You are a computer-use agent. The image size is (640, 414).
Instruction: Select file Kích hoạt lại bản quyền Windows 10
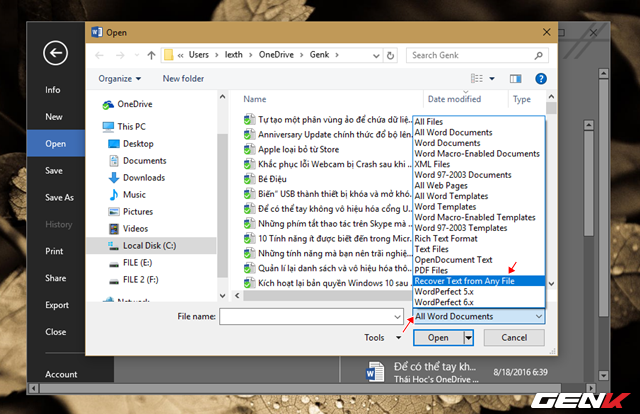click(x=328, y=283)
